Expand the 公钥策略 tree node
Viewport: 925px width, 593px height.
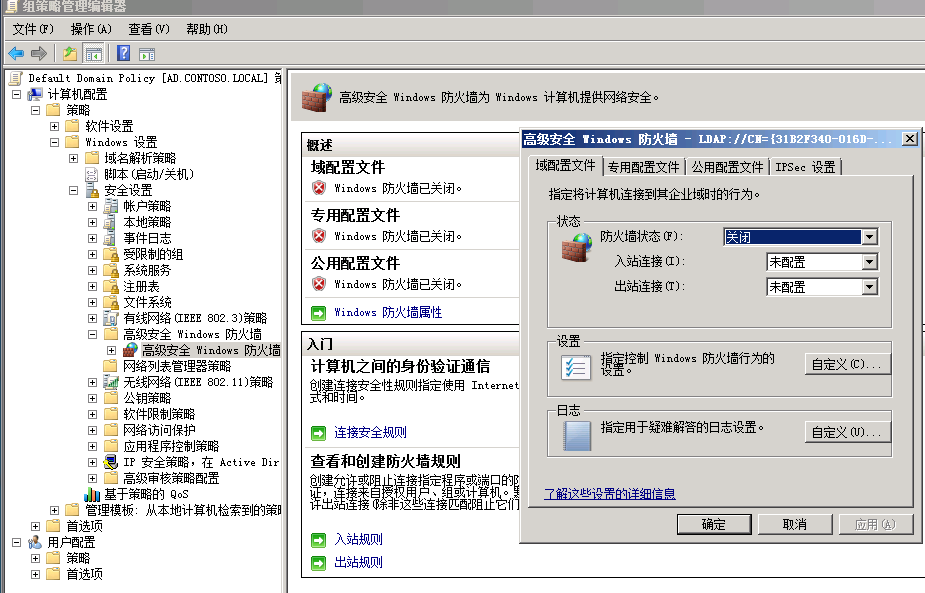(x=92, y=398)
